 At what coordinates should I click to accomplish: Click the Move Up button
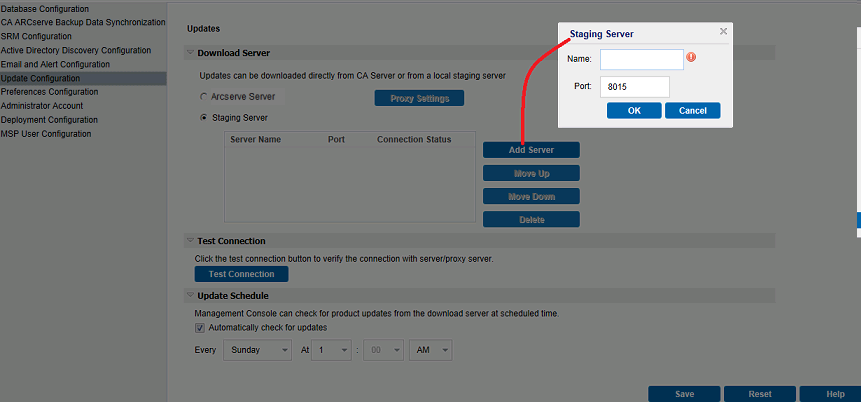(x=532, y=174)
